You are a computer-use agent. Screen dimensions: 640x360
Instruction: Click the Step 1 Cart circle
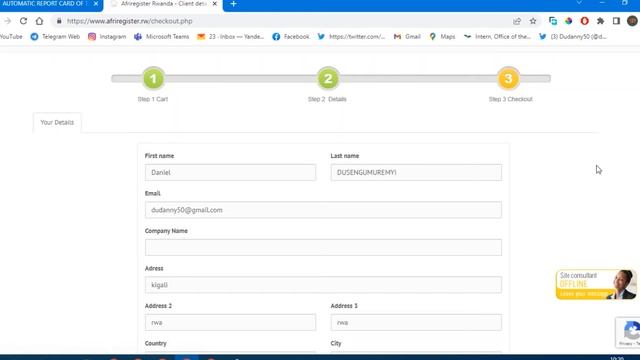click(x=153, y=78)
